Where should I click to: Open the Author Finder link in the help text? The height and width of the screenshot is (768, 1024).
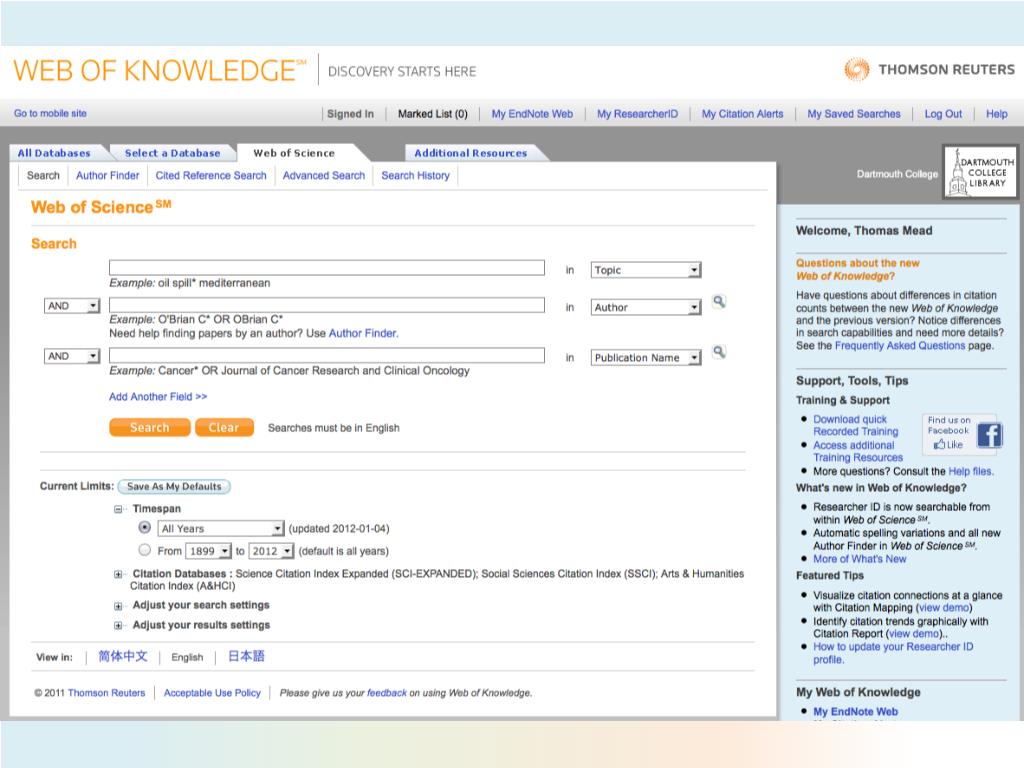tap(363, 333)
